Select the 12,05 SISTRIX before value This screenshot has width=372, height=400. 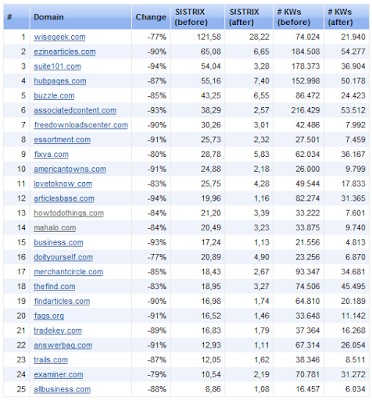(211, 360)
